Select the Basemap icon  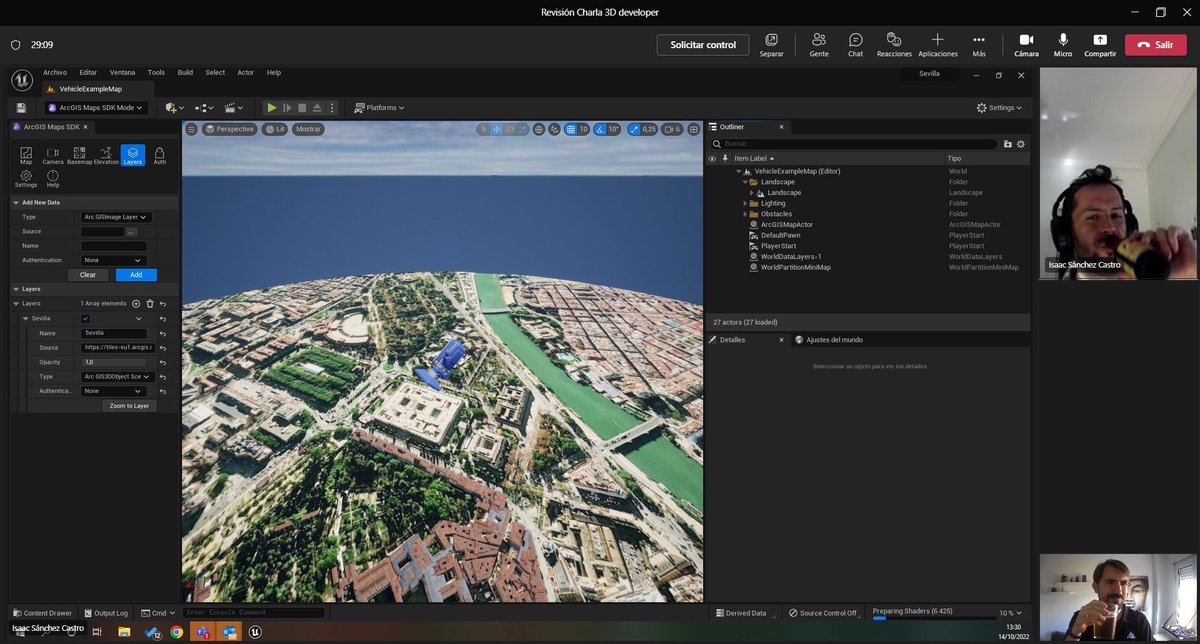tap(79, 155)
